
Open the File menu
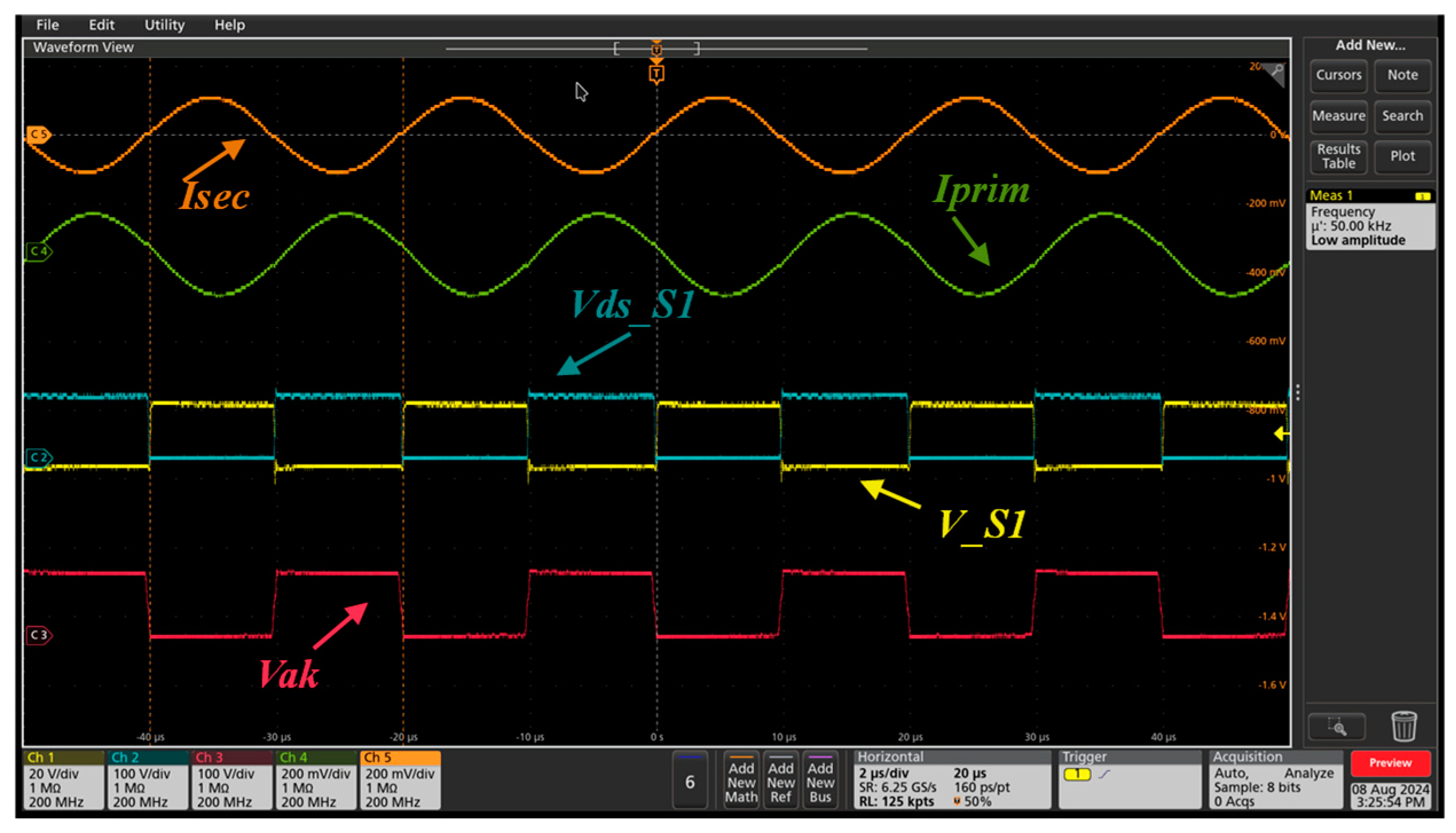point(47,25)
